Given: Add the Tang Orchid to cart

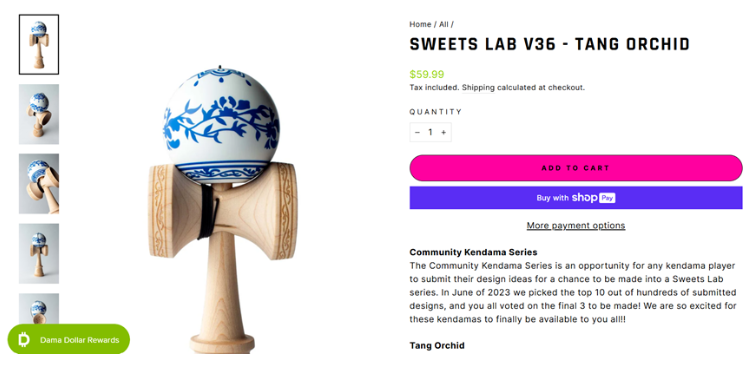Looking at the screenshot, I should click(576, 168).
